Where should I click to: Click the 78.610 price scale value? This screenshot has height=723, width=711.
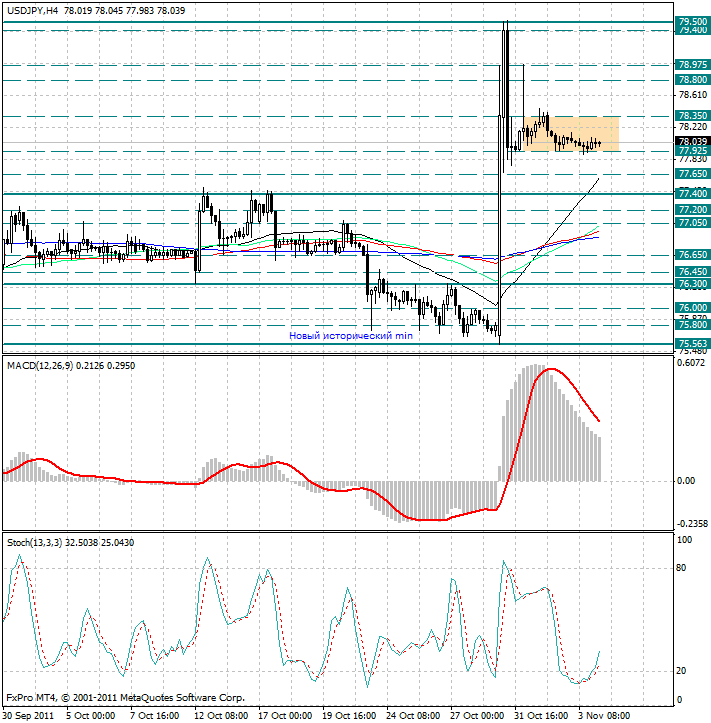tap(693, 95)
